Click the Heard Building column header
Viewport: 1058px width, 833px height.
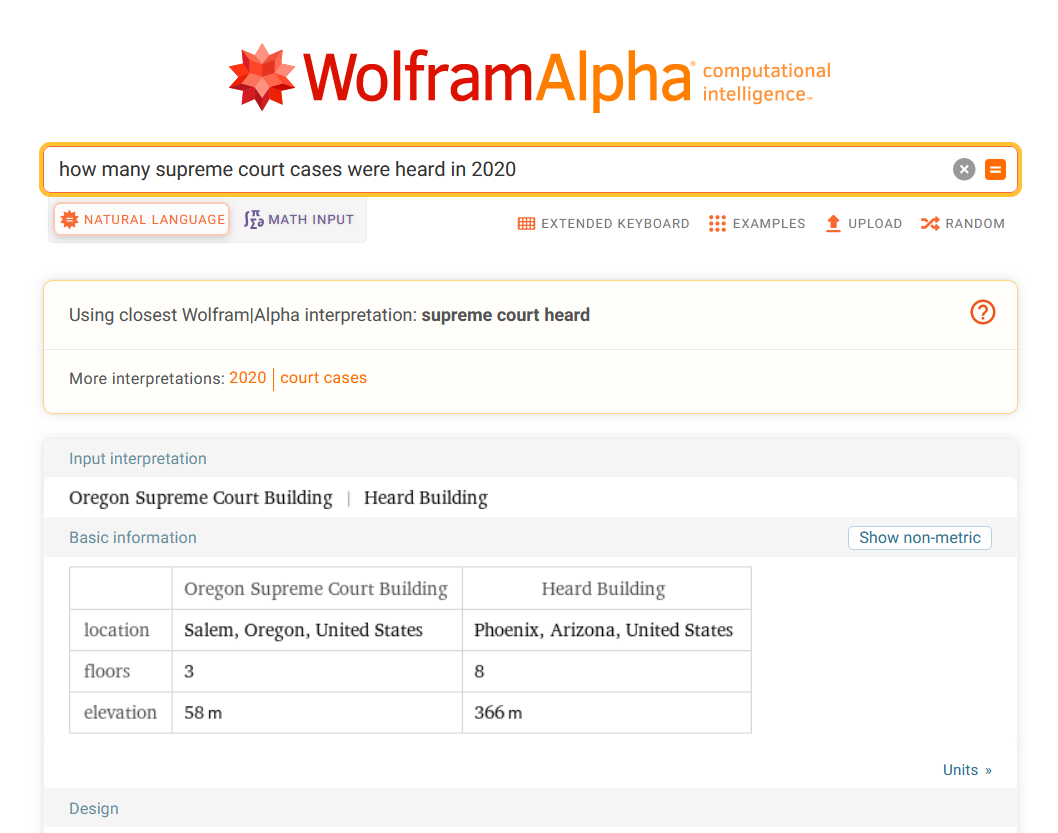(604, 589)
